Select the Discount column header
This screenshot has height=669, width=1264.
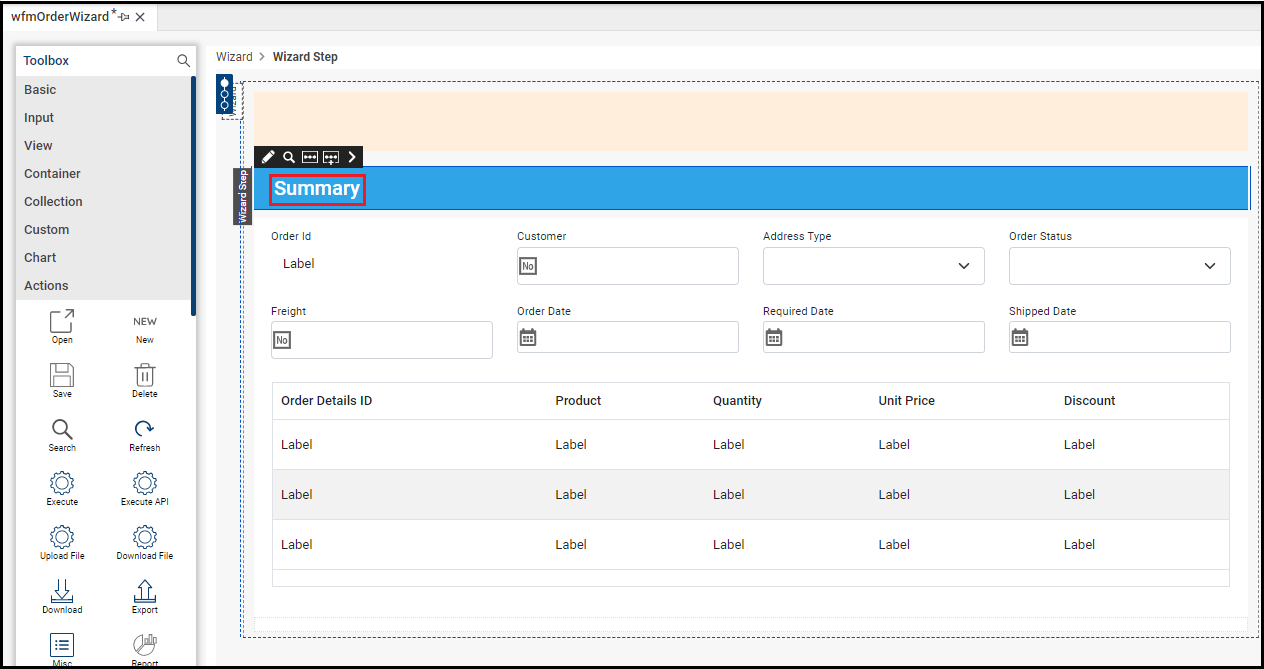[1089, 401]
